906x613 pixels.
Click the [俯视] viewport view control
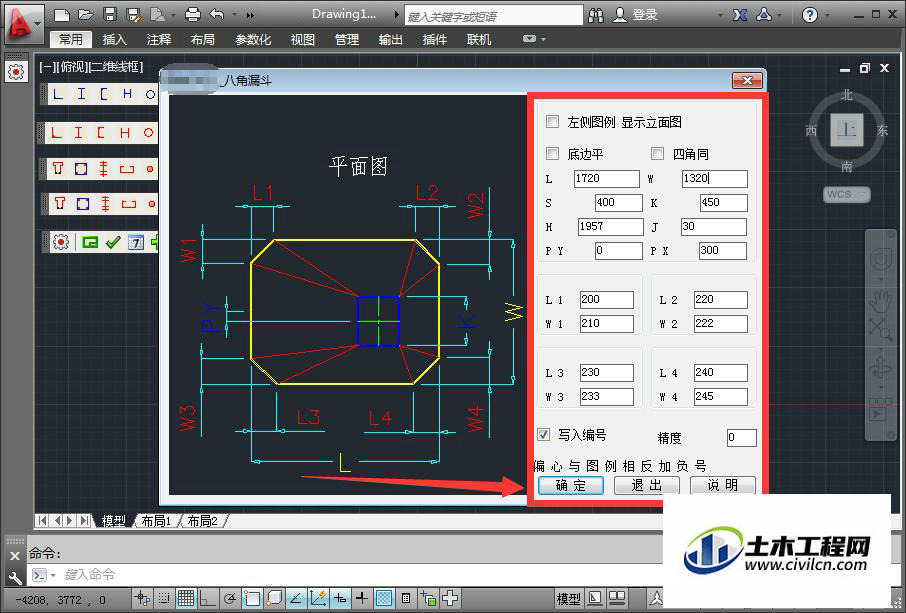(x=72, y=67)
